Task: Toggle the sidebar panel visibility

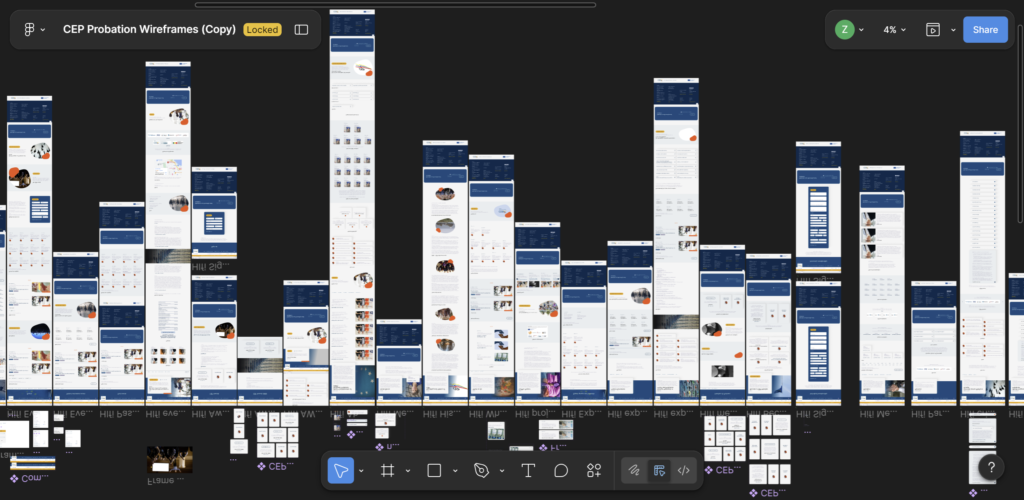Action: click(x=301, y=30)
